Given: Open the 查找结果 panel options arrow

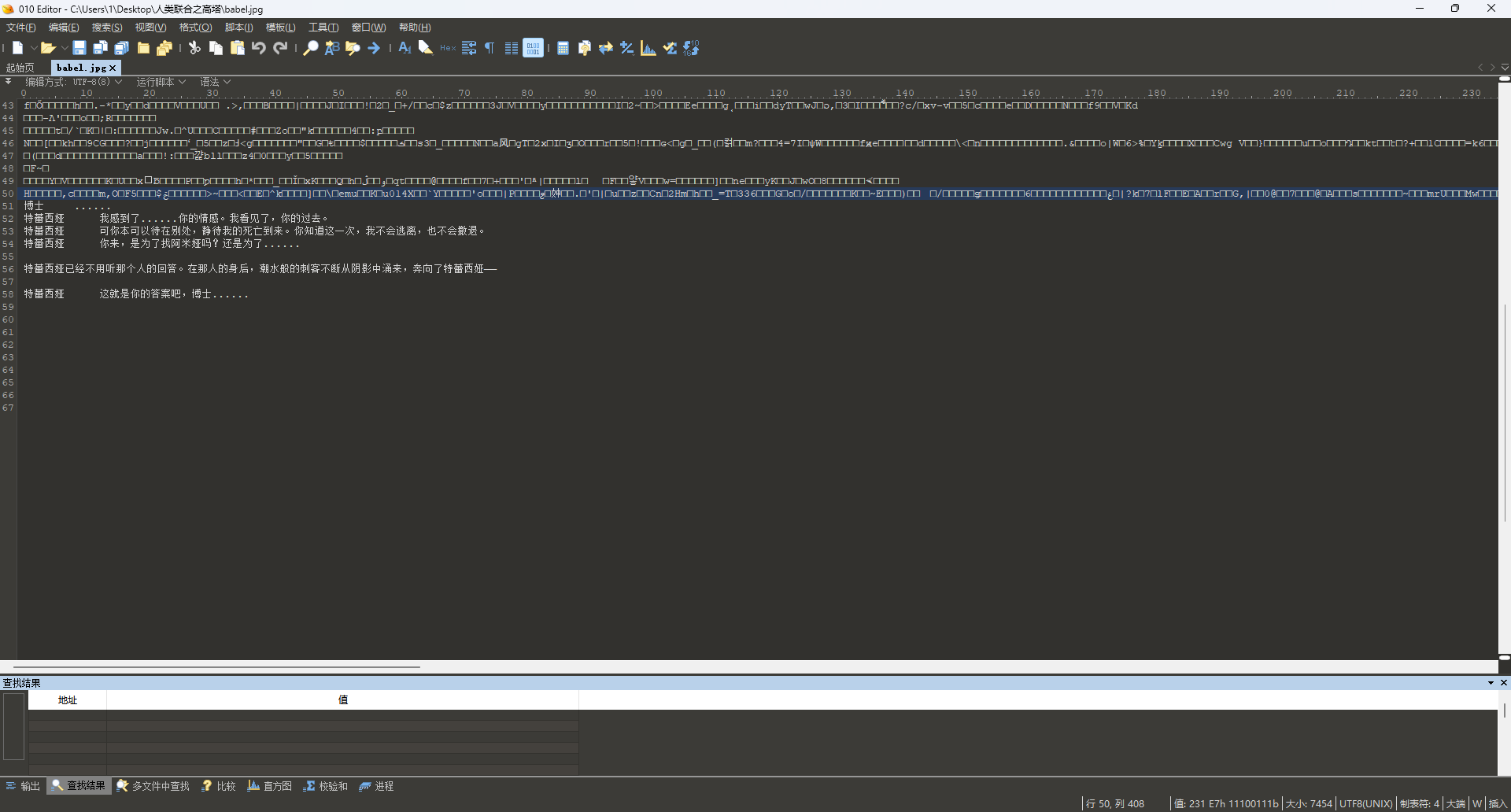Looking at the screenshot, I should click(x=1491, y=683).
